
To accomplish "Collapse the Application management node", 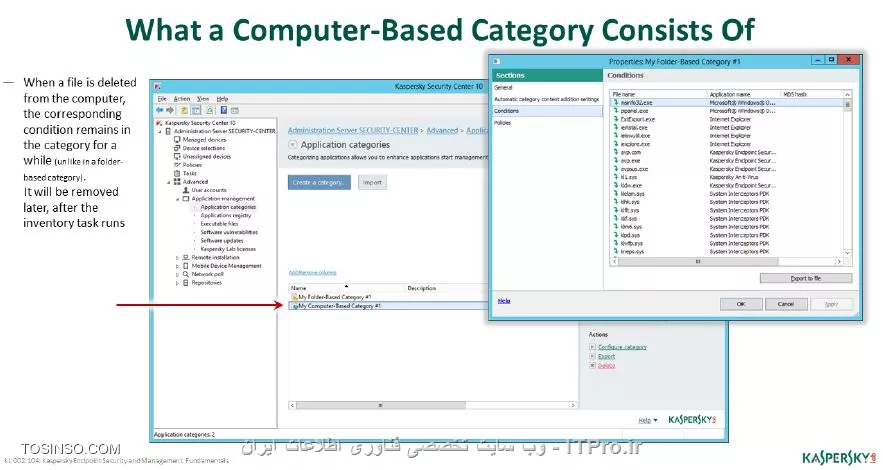I will (x=177, y=199).
